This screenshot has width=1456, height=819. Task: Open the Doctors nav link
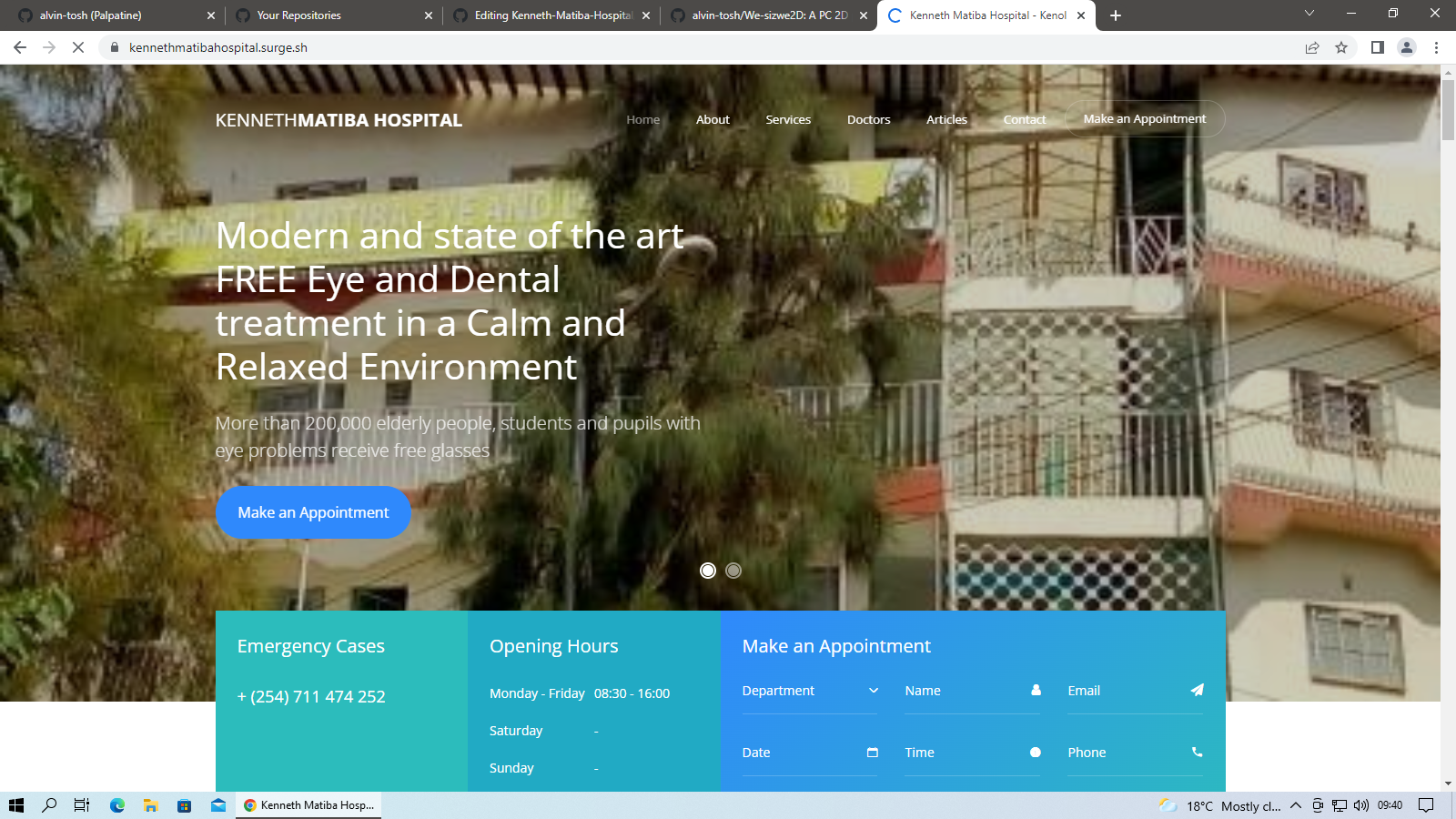click(x=869, y=119)
